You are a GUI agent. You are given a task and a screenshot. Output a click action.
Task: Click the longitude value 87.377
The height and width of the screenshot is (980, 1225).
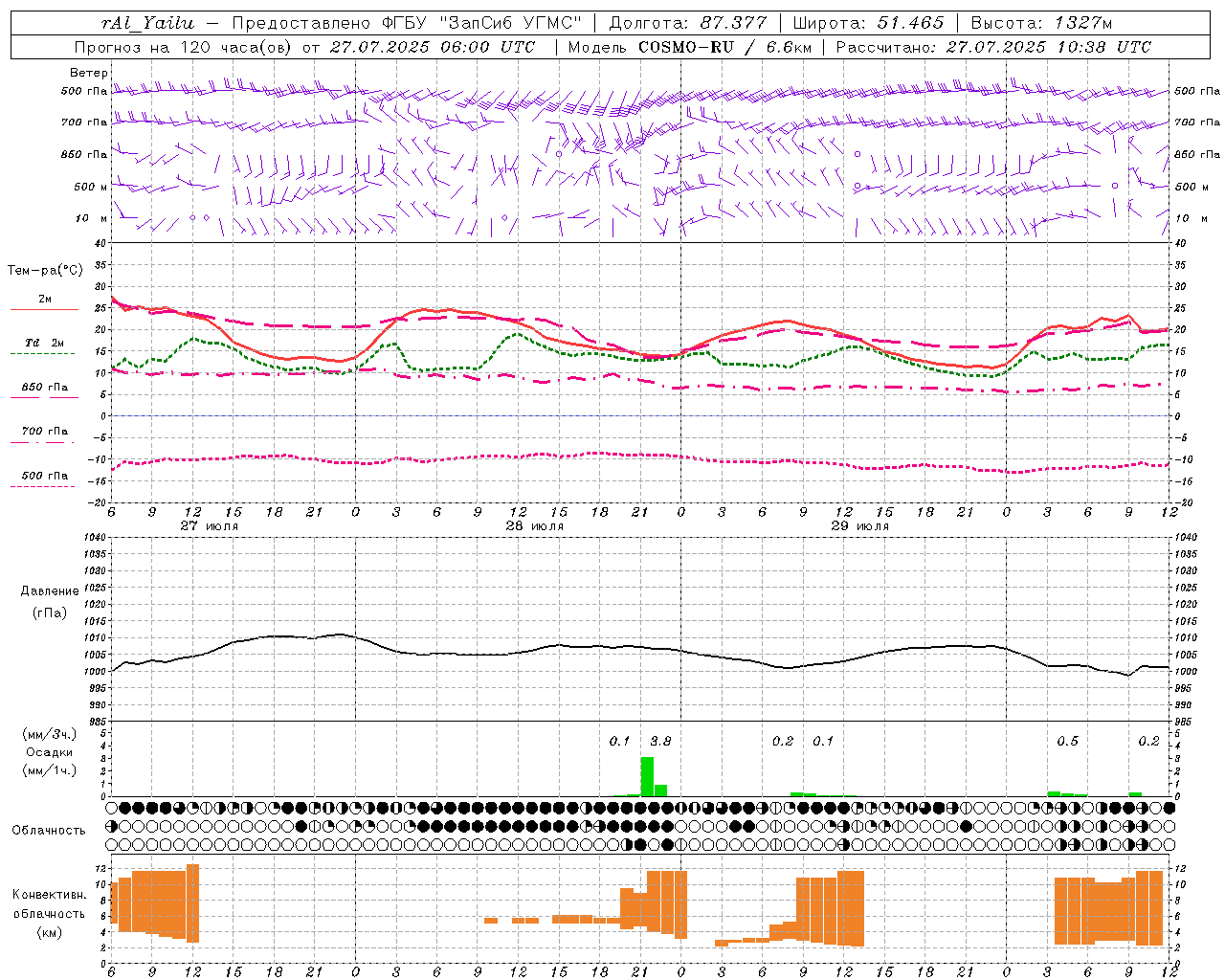point(734,23)
